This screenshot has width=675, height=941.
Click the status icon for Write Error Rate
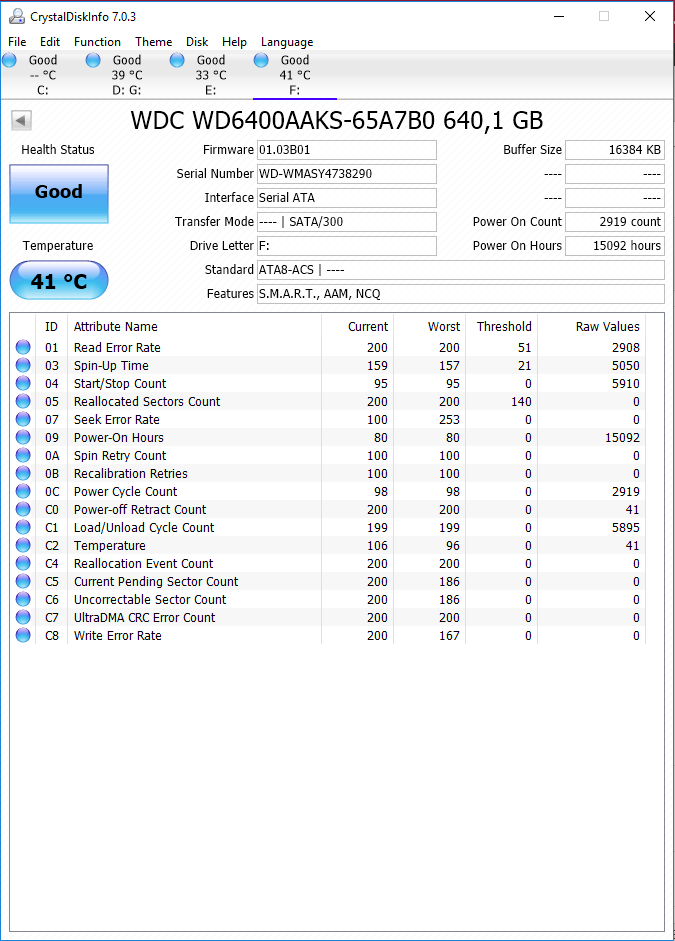coord(23,635)
